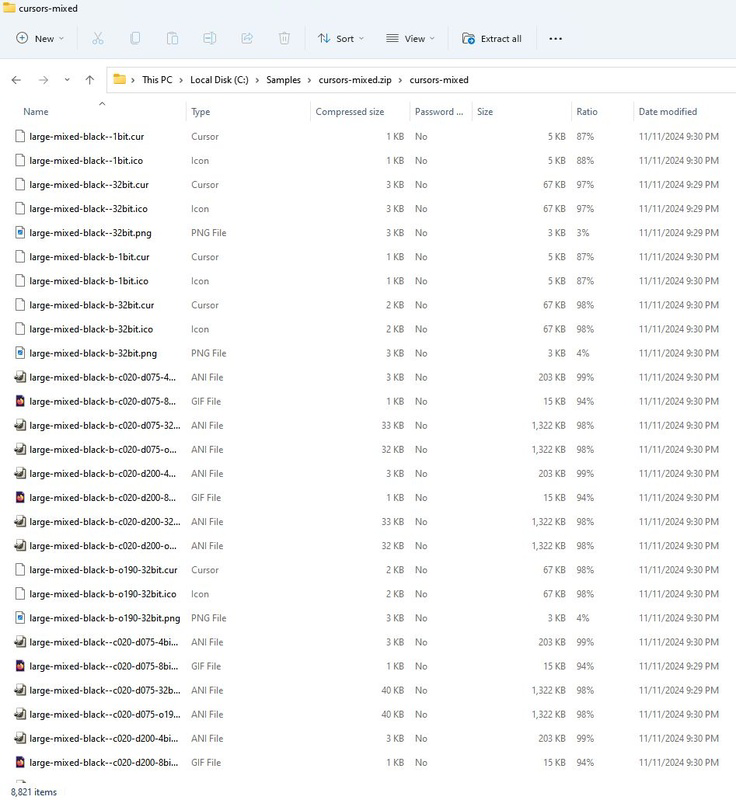Open recent locations chevron
This screenshot has height=800, width=736.
point(67,80)
